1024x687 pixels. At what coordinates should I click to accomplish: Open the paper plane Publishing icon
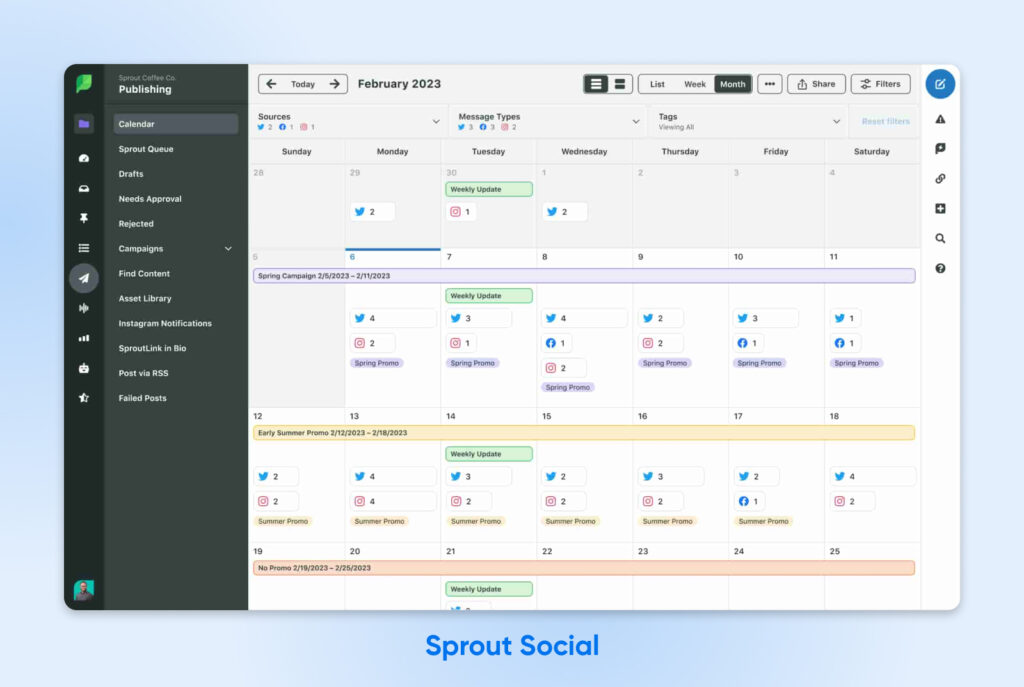[84, 278]
